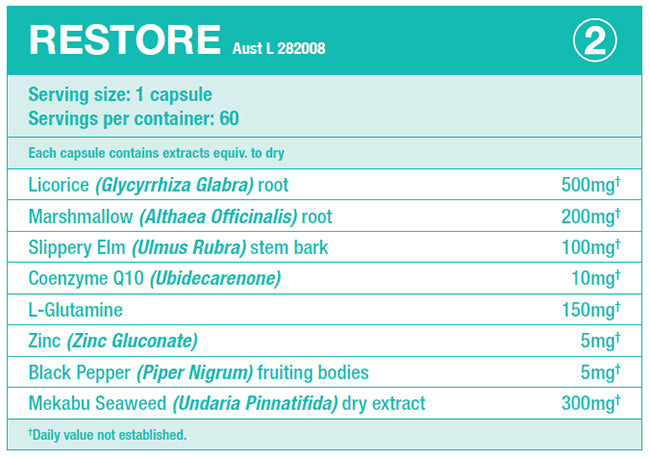Image resolution: width=650 pixels, height=459 pixels.
Task: Click the Serving size: 1 capsule line
Action: point(120,95)
